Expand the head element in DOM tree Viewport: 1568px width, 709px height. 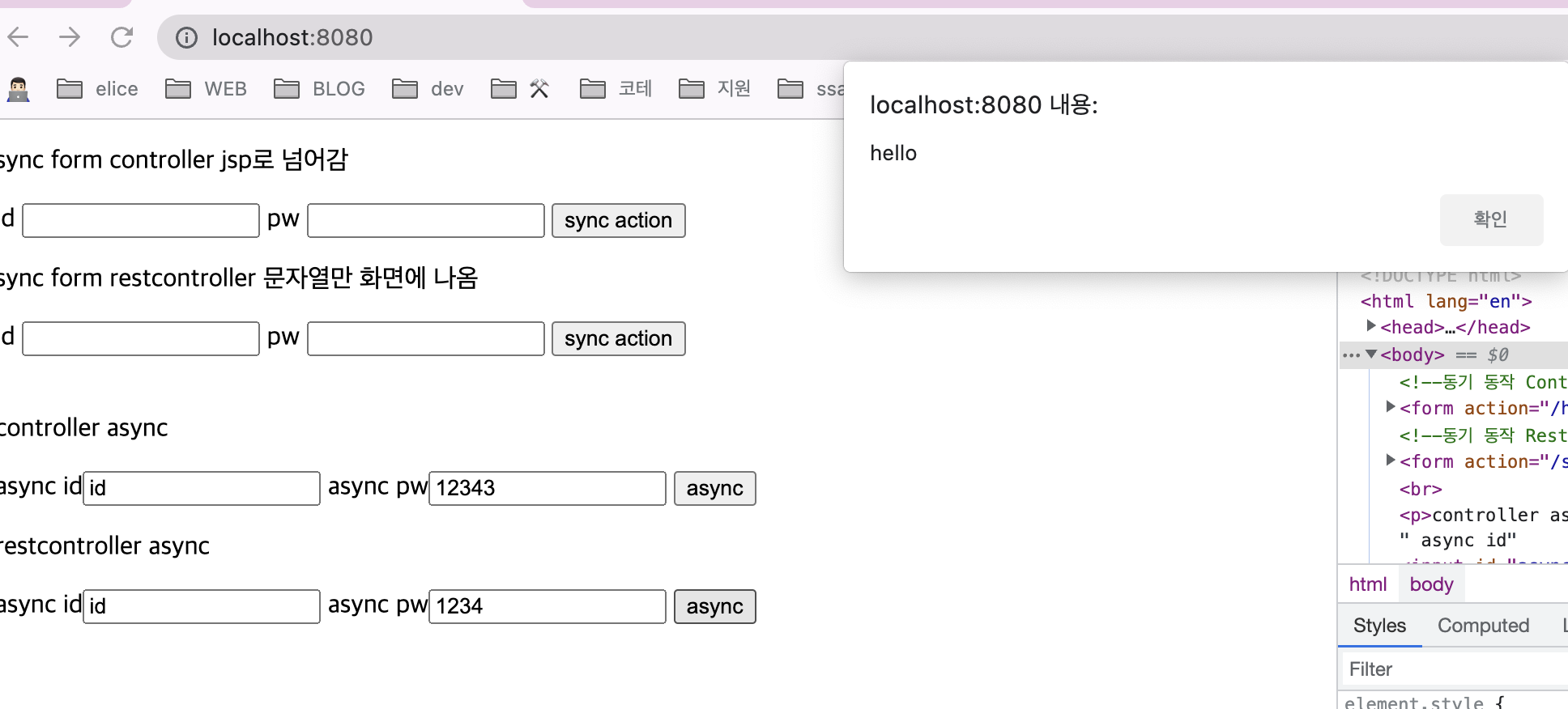1370,326
